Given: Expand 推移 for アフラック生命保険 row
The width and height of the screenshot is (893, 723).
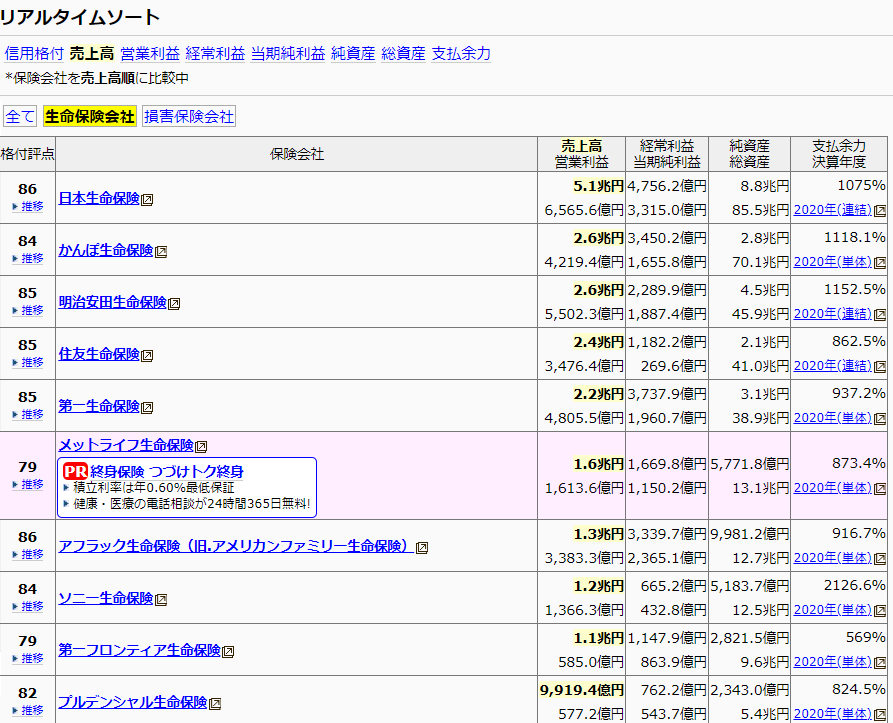Looking at the screenshot, I should point(28,554).
